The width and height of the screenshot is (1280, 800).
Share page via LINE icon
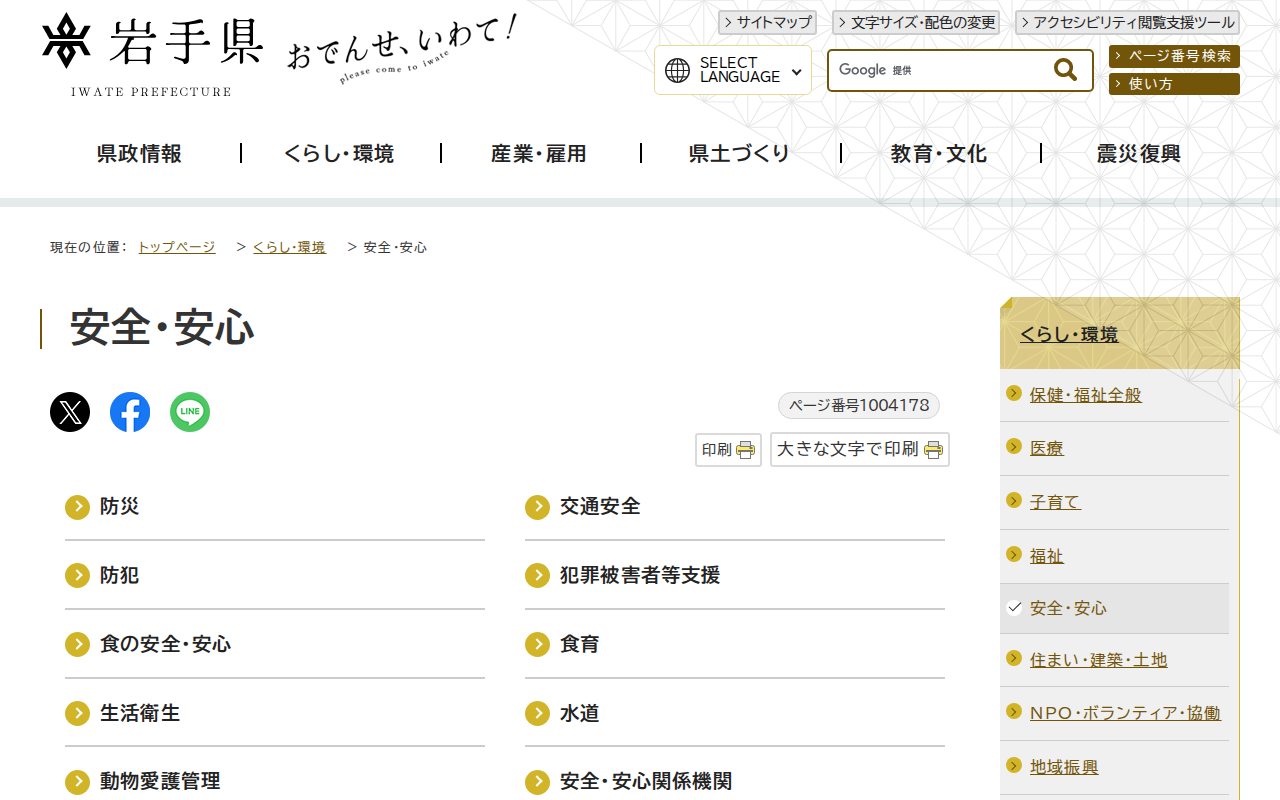(190, 412)
